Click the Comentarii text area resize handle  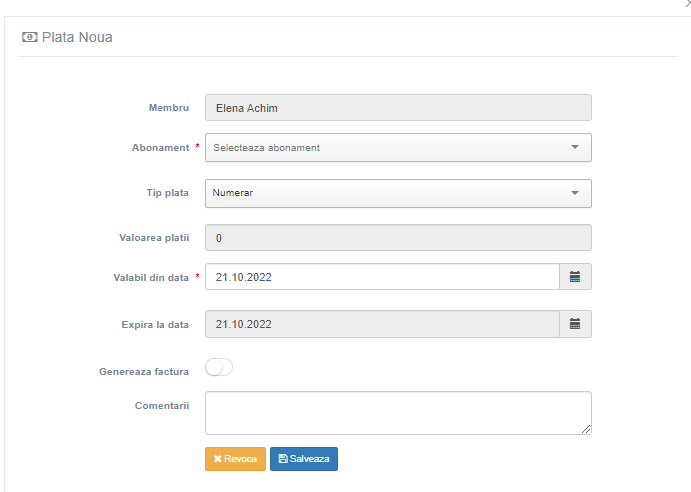pos(586,429)
